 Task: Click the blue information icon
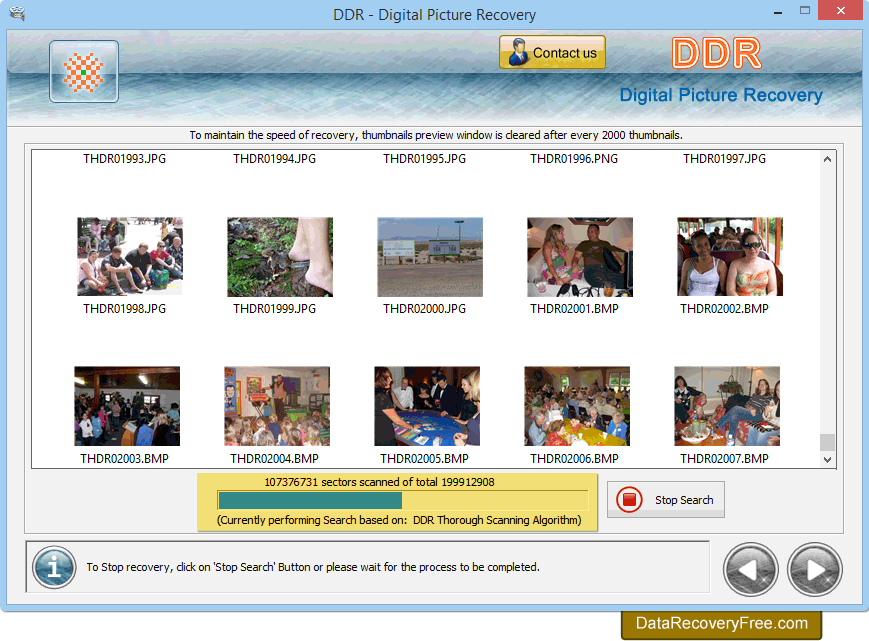coord(54,567)
